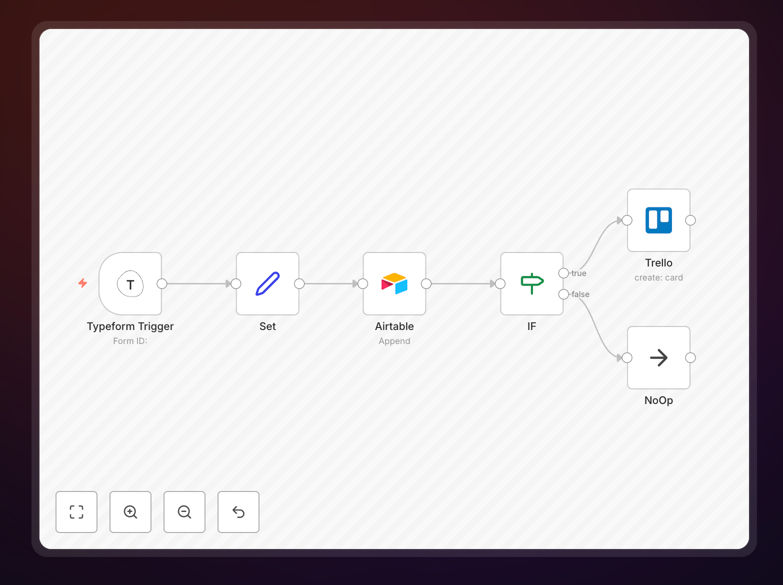Click the Form ID: subtitle text
Screen dimensions: 783x585
coord(130,341)
